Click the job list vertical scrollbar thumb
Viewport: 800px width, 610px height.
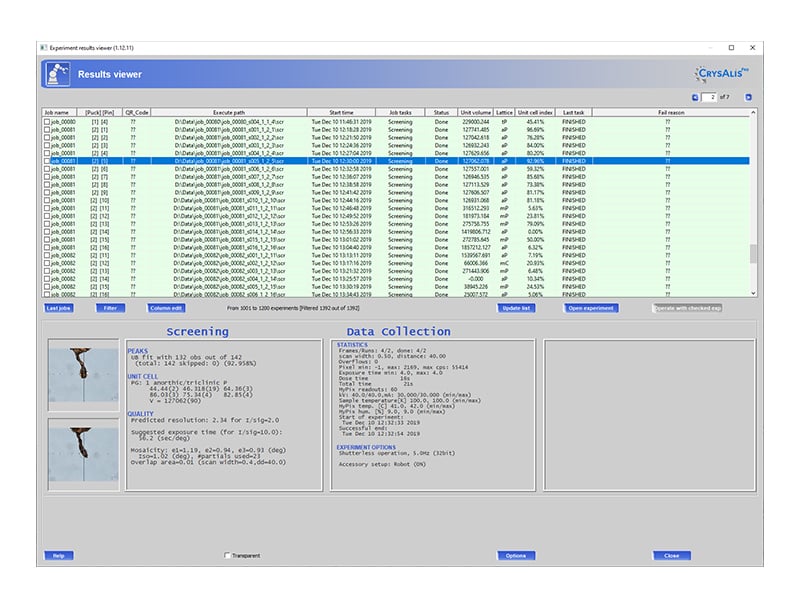pyautogui.click(x=753, y=253)
